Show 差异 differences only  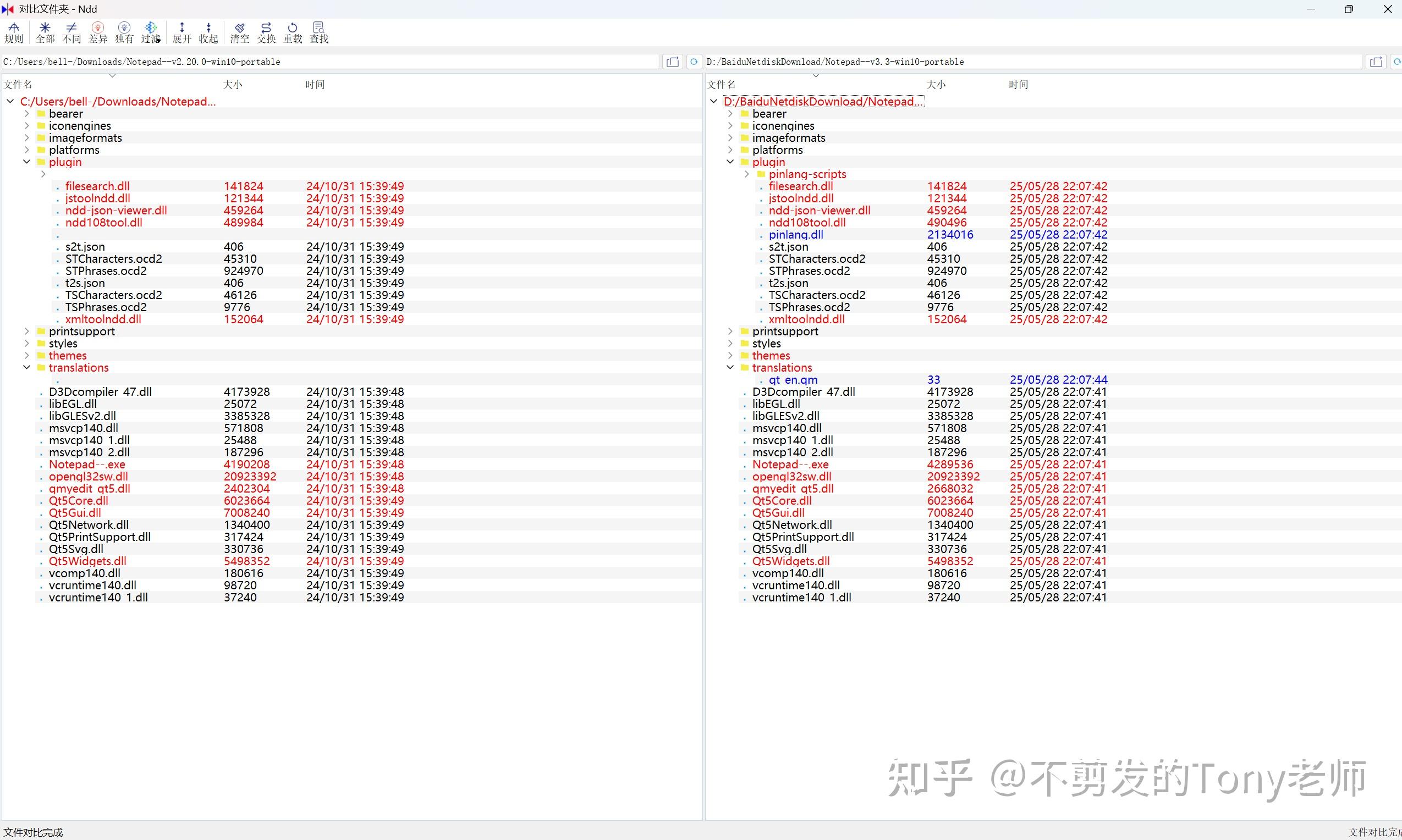[97, 33]
